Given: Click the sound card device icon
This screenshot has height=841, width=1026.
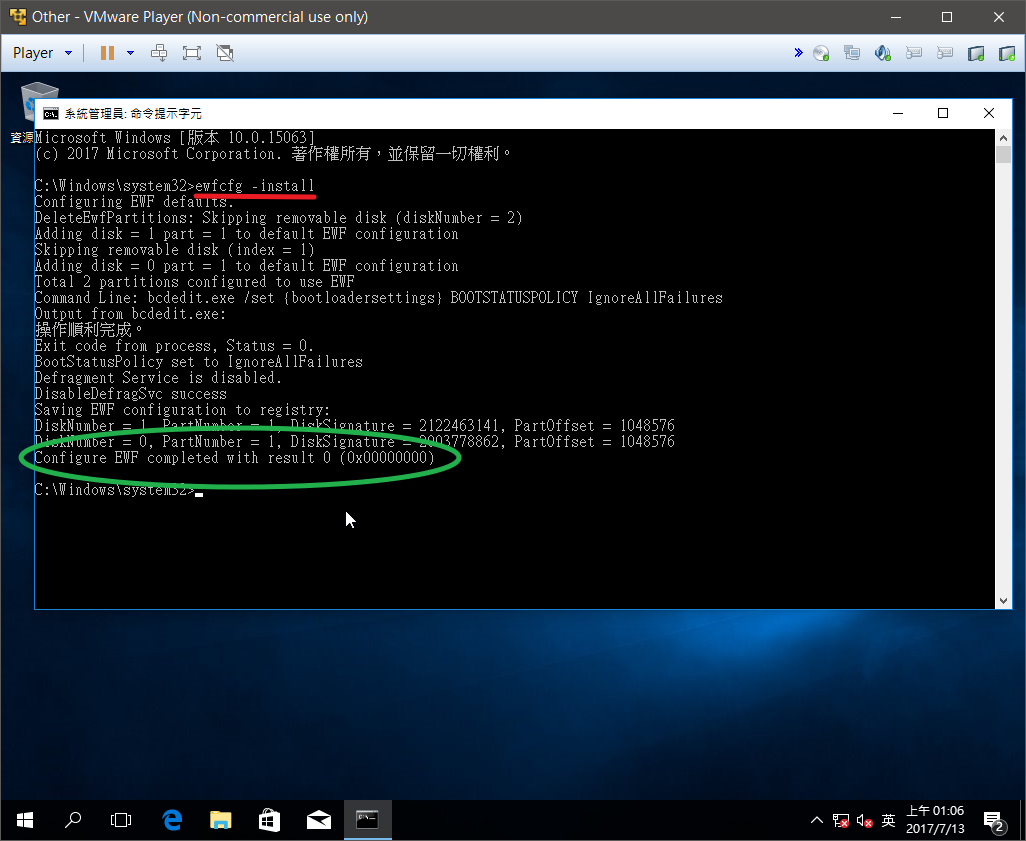Looking at the screenshot, I should click(883, 53).
